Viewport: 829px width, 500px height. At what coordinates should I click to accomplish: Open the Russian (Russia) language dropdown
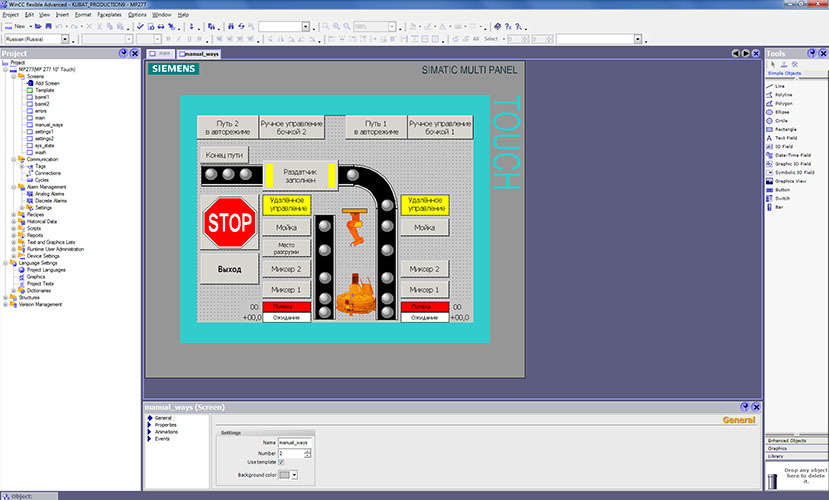pyautogui.click(x=65, y=39)
